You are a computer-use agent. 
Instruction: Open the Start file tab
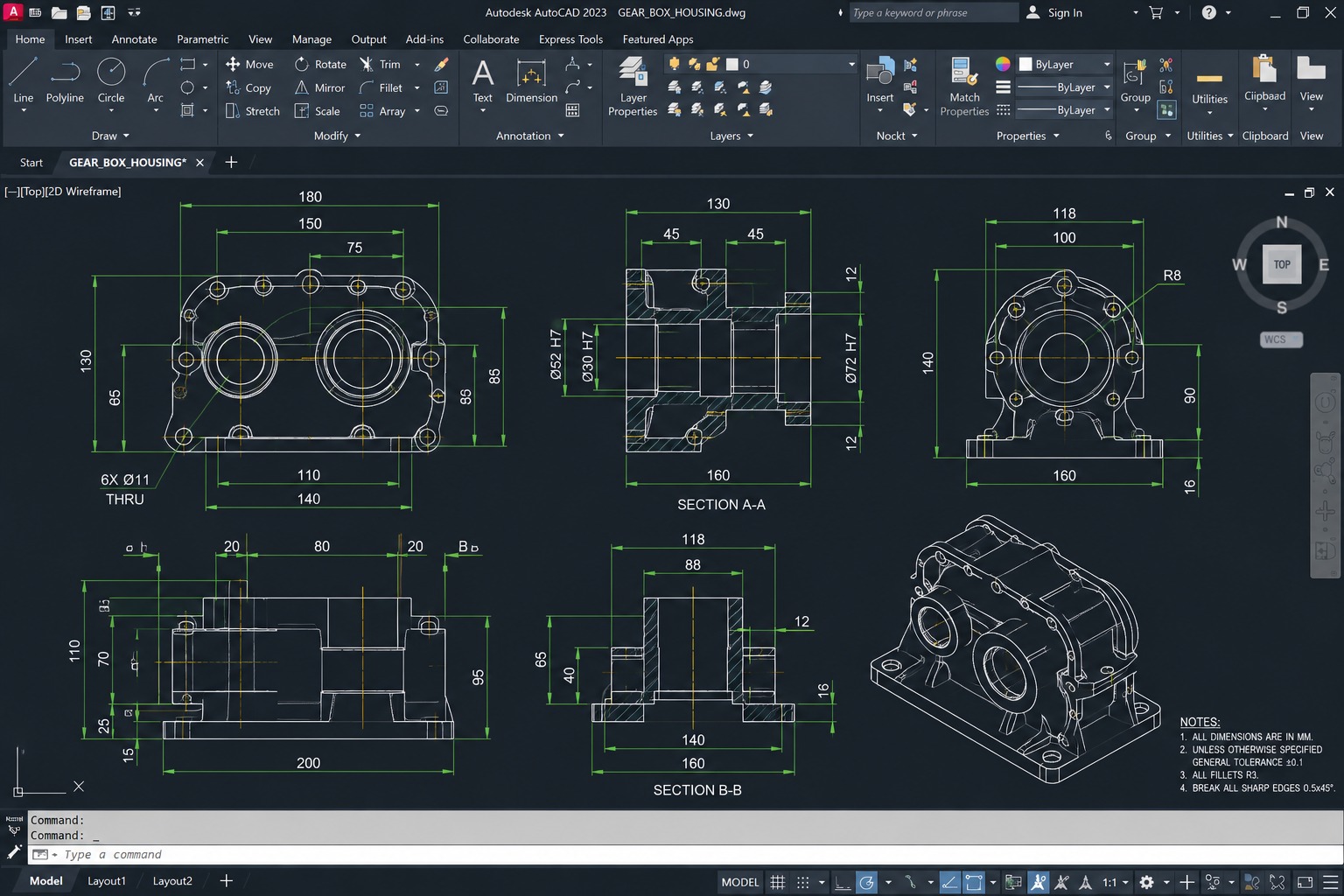pos(31,163)
